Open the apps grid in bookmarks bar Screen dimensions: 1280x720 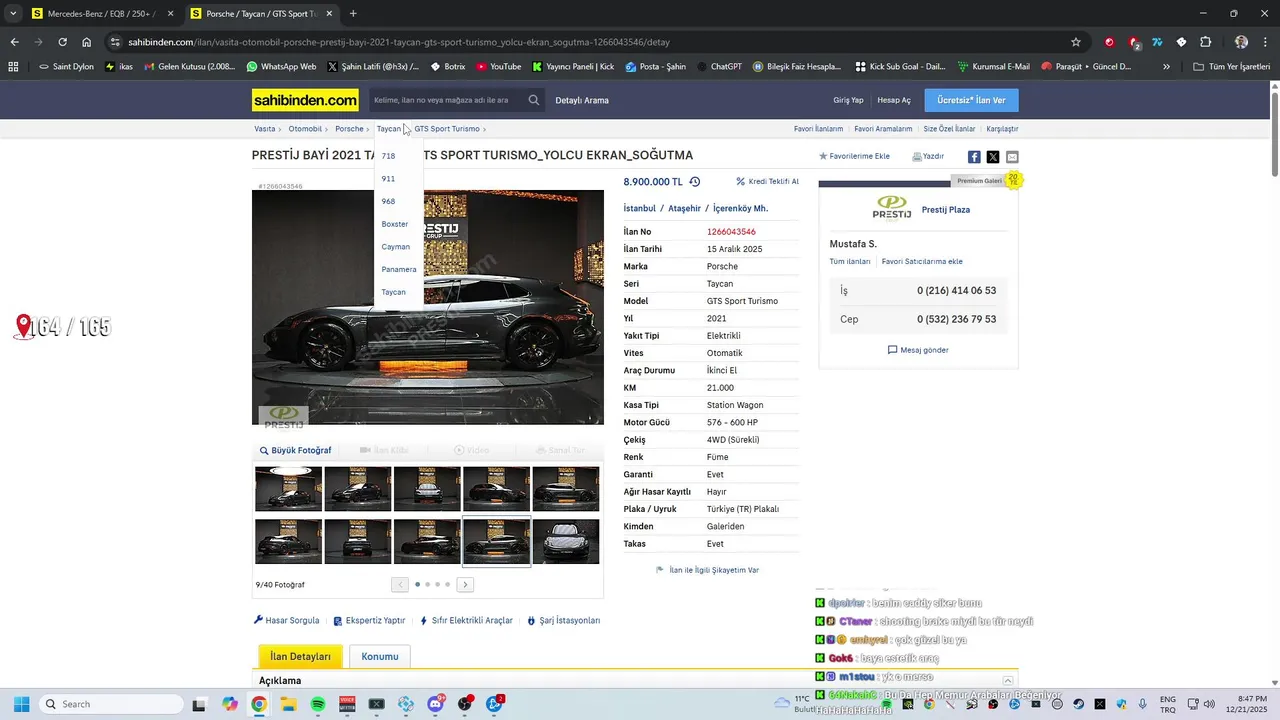(13, 67)
